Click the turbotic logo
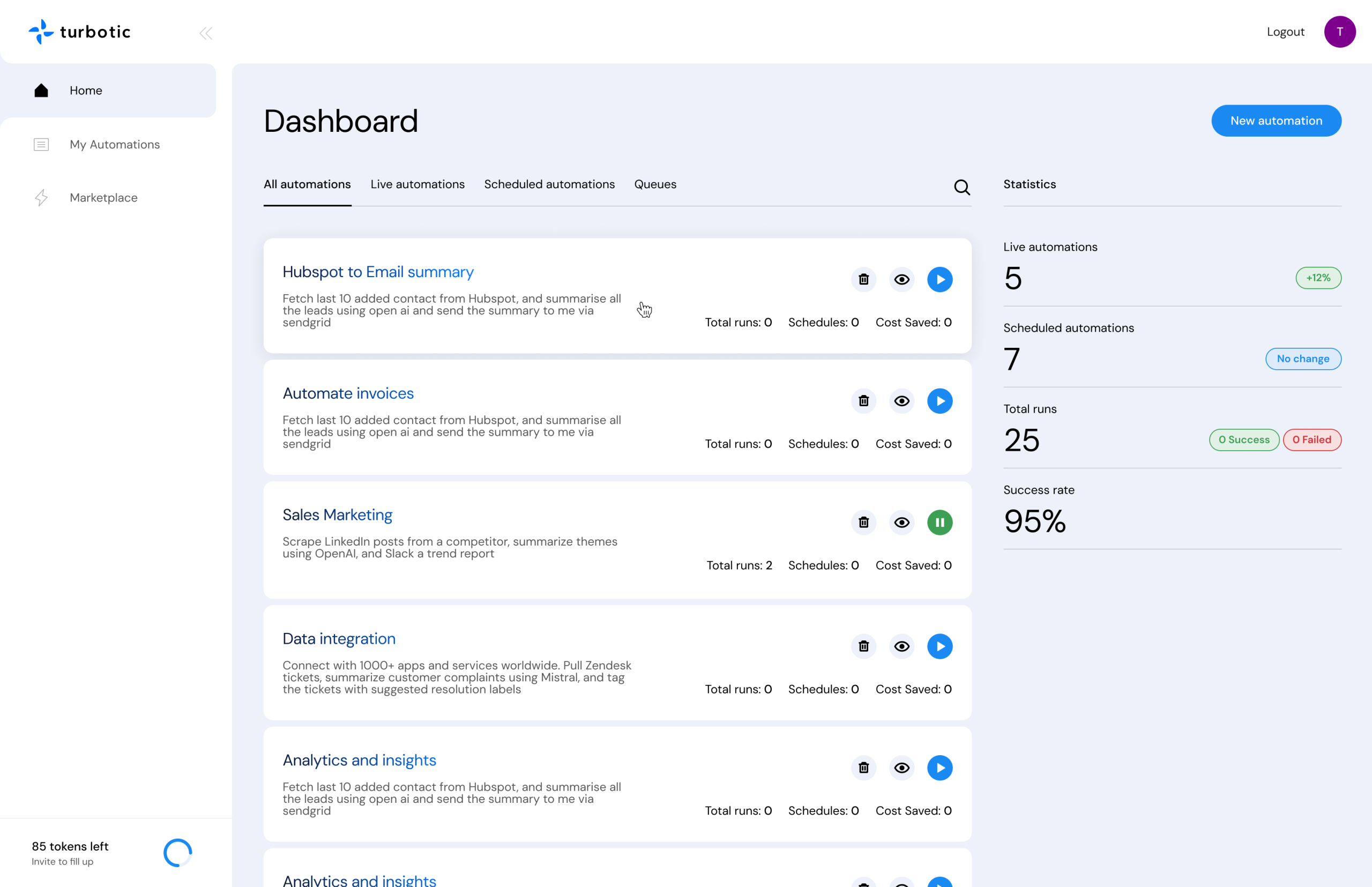The width and height of the screenshot is (1372, 887). click(79, 32)
